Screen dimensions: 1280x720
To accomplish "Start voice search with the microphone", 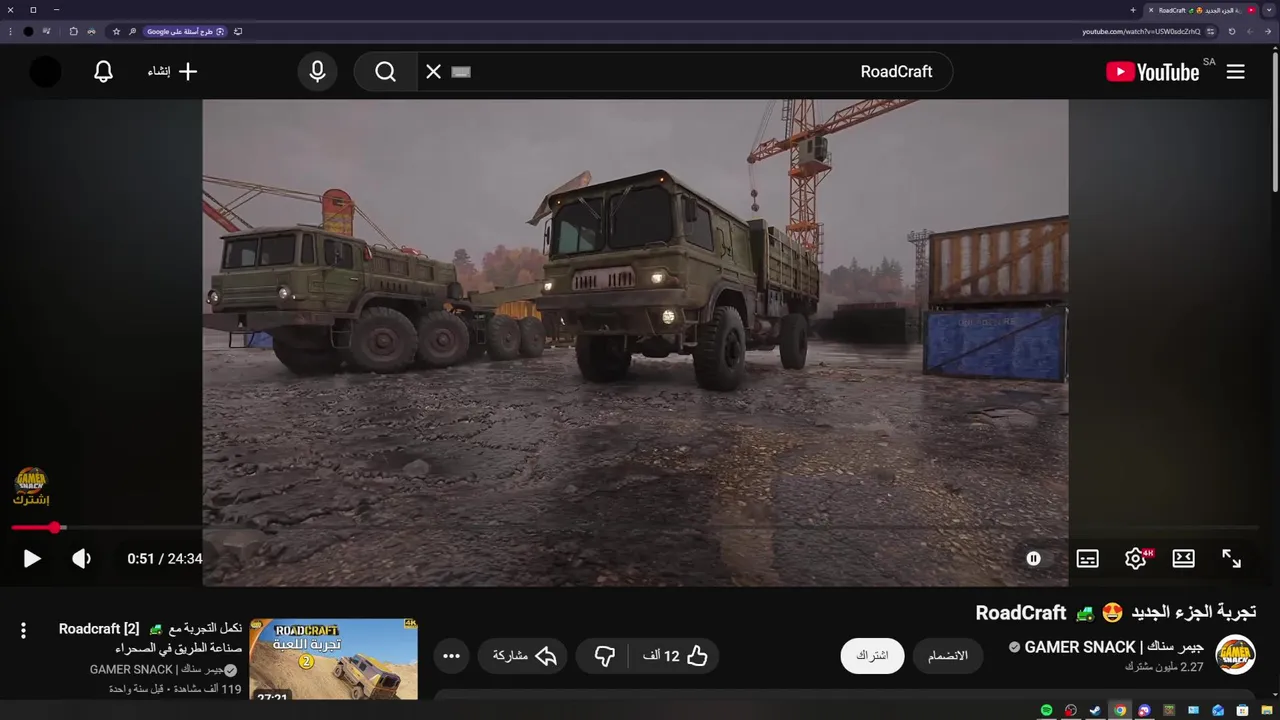I will click(317, 72).
